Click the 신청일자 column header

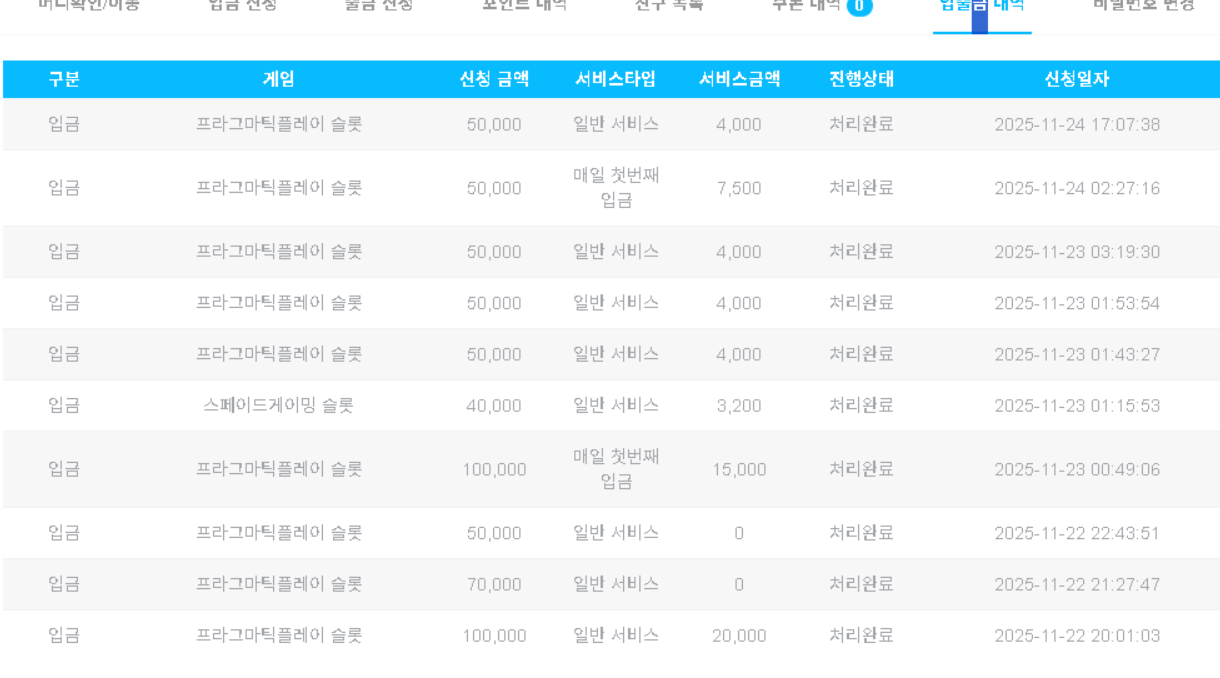tap(1077, 80)
